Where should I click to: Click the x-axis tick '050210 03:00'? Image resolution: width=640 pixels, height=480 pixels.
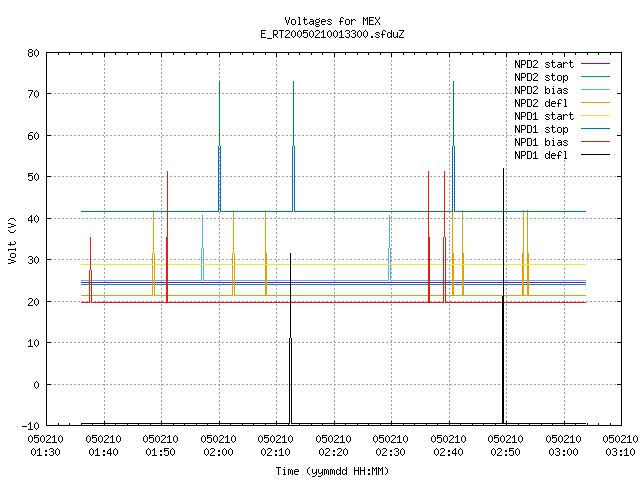point(563,446)
